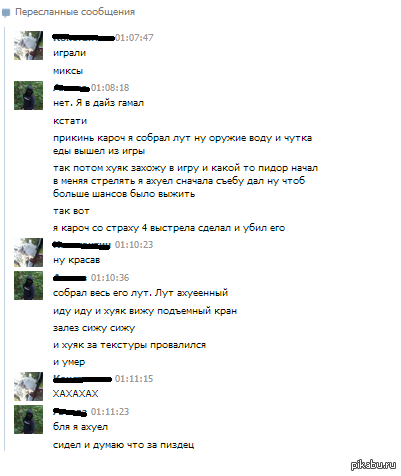Click the forwarded messages speech bubble icon
The image size is (401, 476).
click(x=6, y=13)
